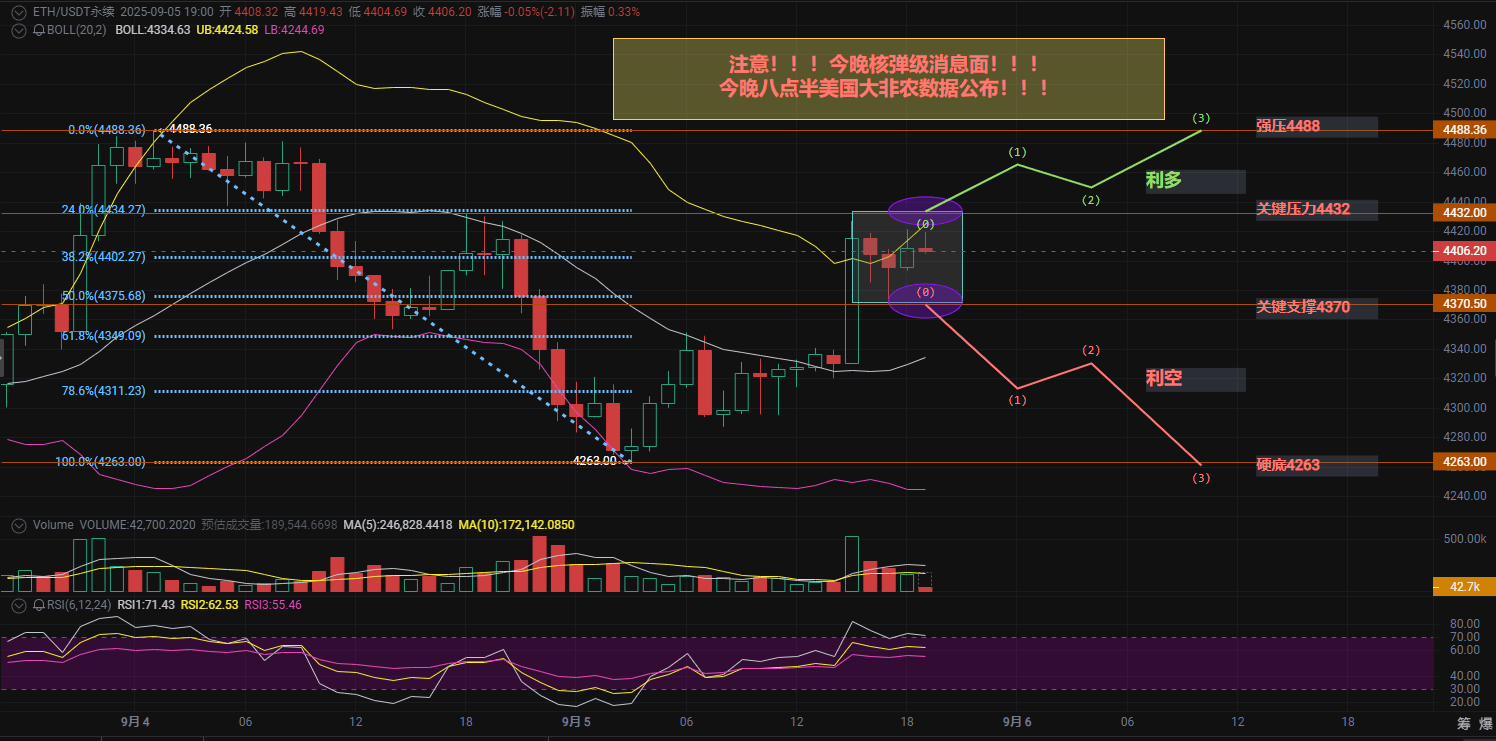The height and width of the screenshot is (741, 1496).
Task: Collapse the BOLL indicator legend chevron
Action: (x=20, y=30)
